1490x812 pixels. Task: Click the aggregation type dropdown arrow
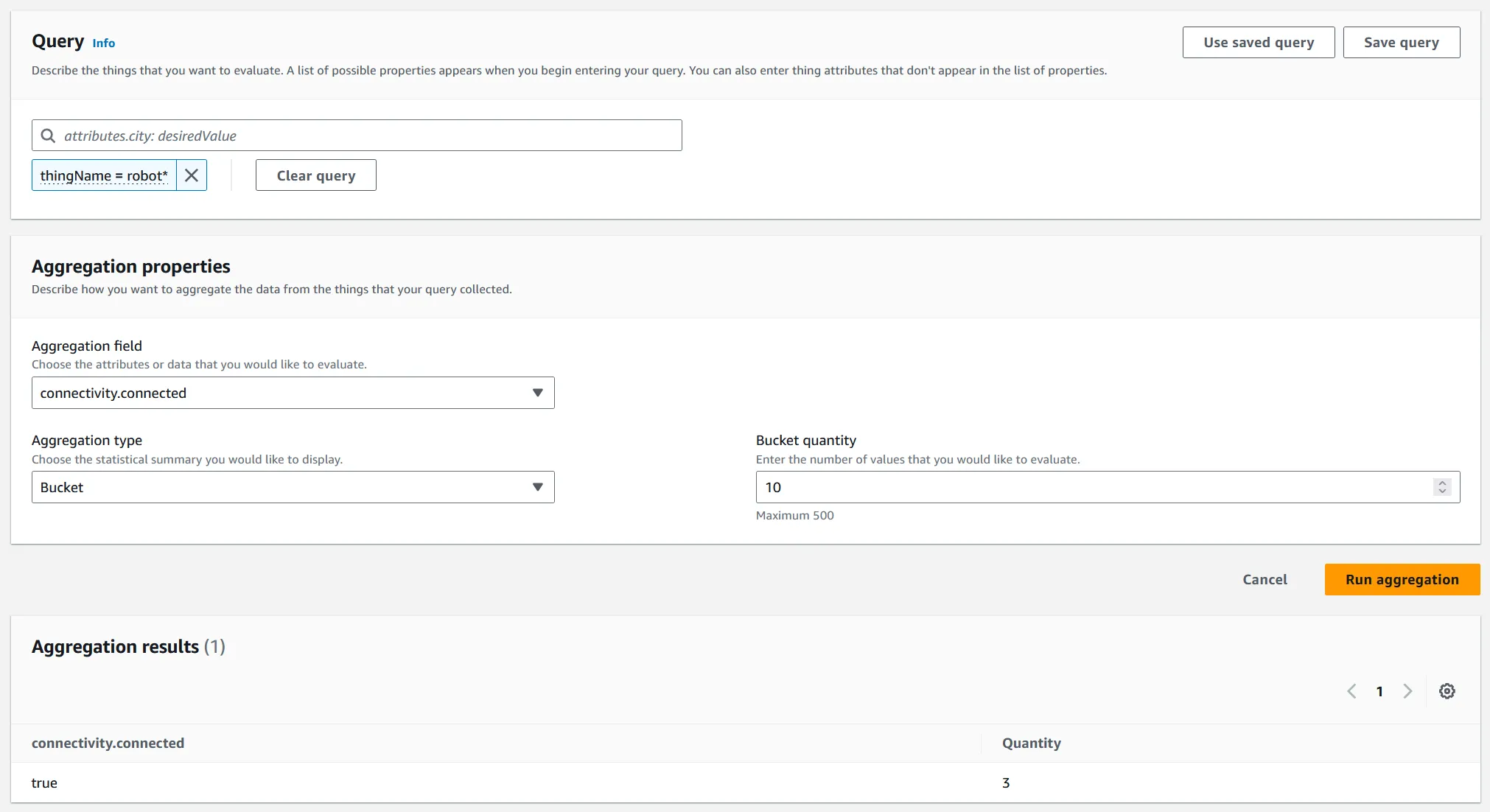[537, 487]
